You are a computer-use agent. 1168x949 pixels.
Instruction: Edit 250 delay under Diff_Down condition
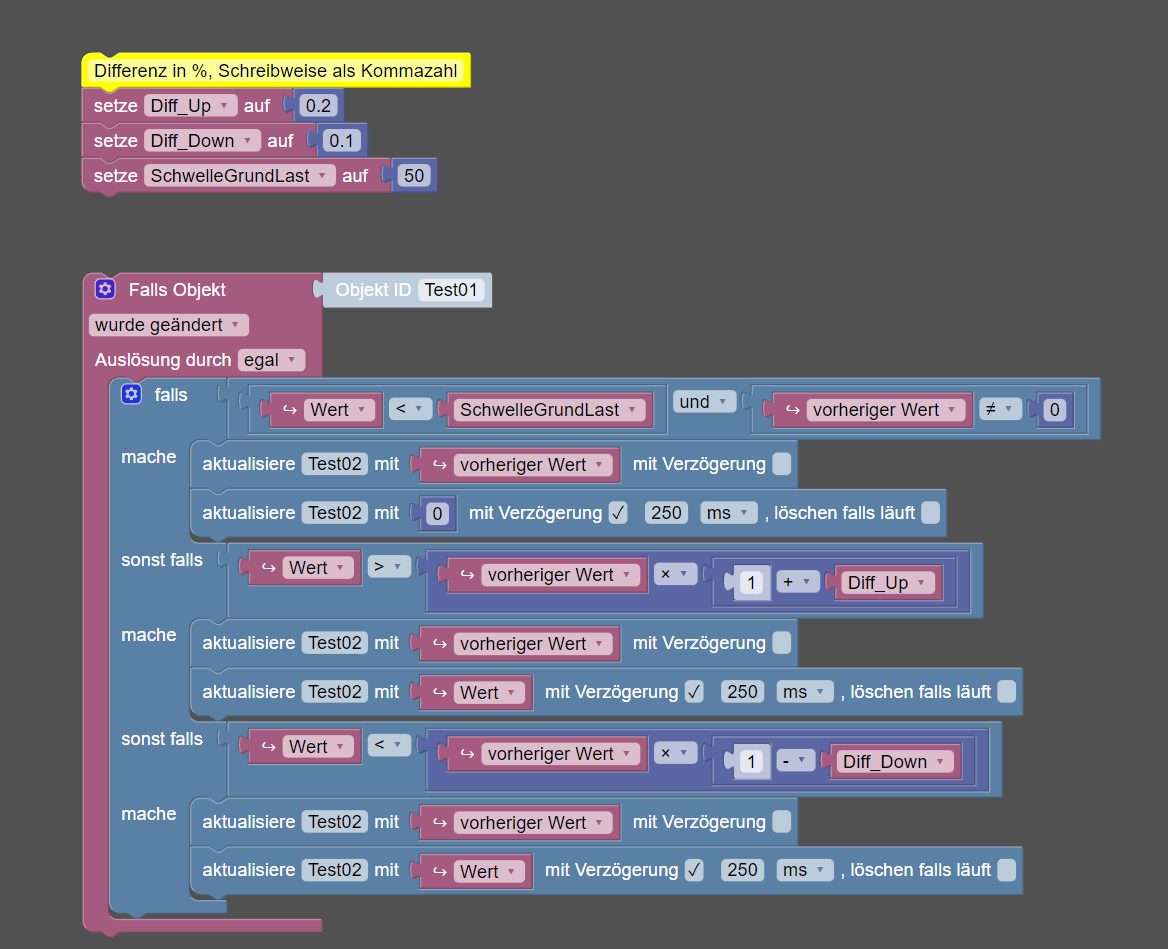tap(743, 870)
